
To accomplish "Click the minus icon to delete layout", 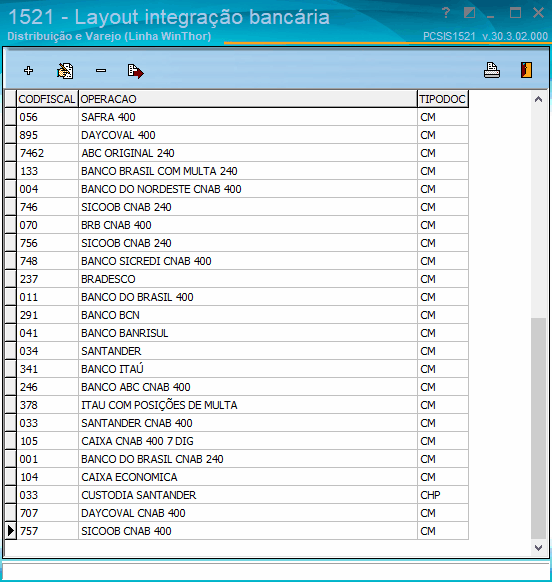I will point(101,71).
